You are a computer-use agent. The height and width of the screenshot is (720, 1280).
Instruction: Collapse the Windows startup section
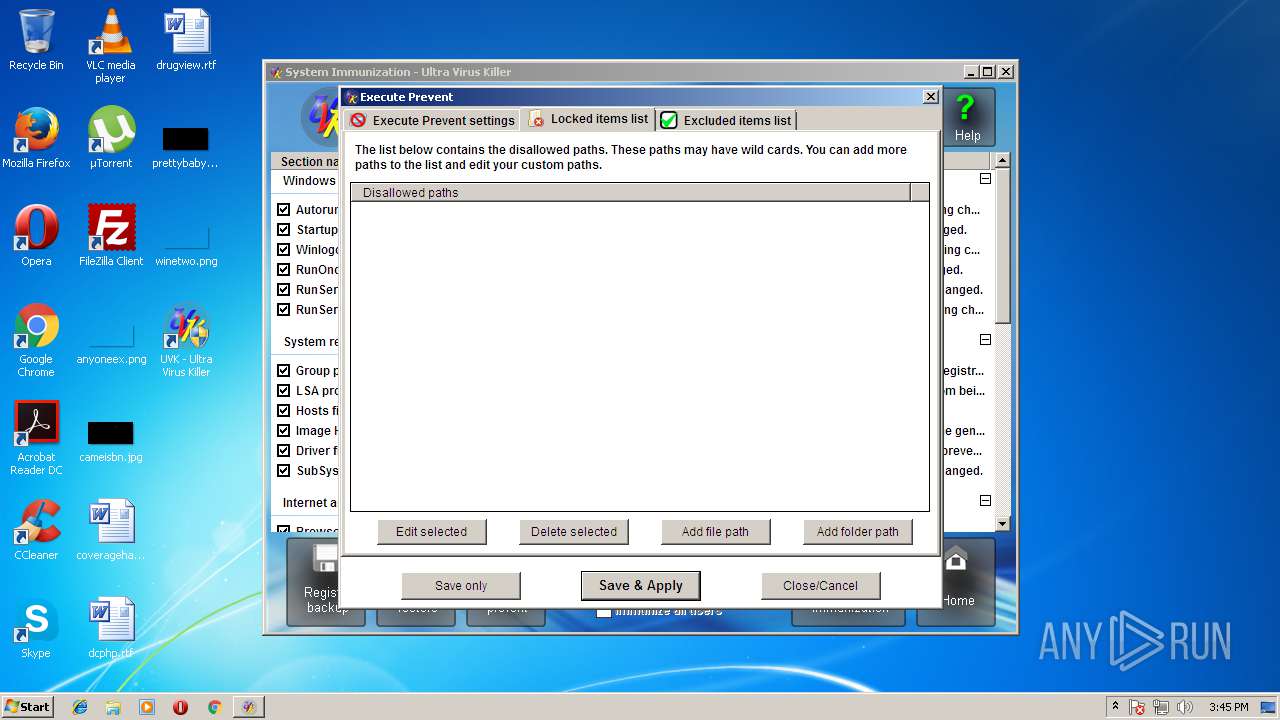tap(985, 179)
